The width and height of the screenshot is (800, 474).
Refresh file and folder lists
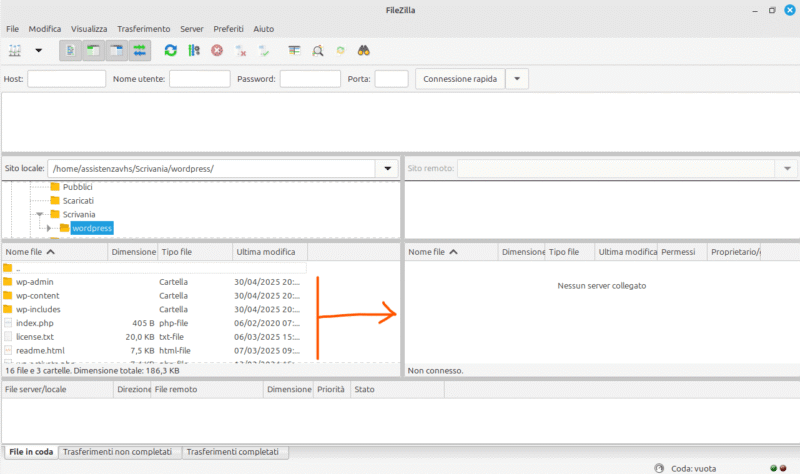(170, 51)
